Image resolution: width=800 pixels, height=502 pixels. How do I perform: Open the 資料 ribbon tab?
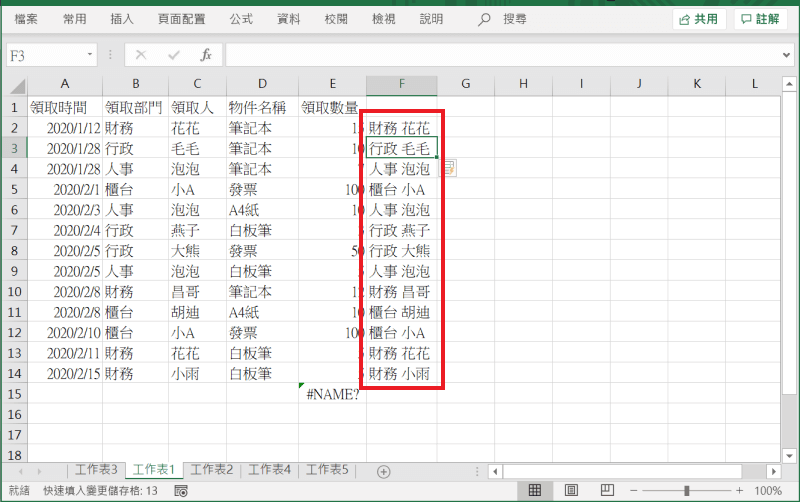pos(288,19)
